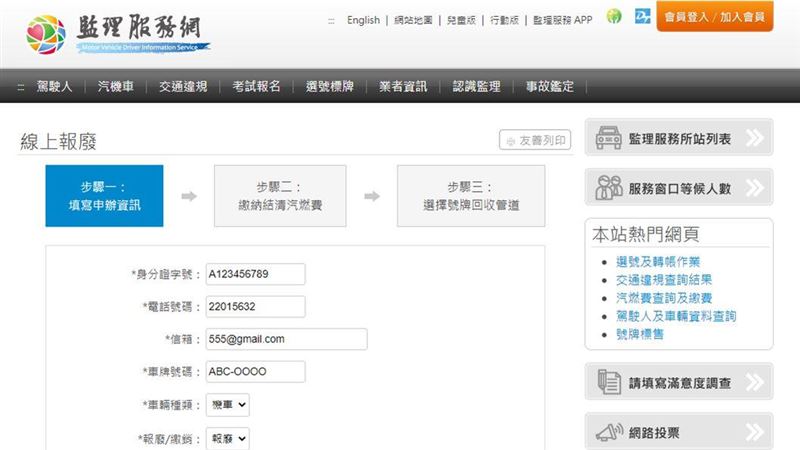Open the 認識監理 menu
The width and height of the screenshot is (800, 450).
point(477,86)
